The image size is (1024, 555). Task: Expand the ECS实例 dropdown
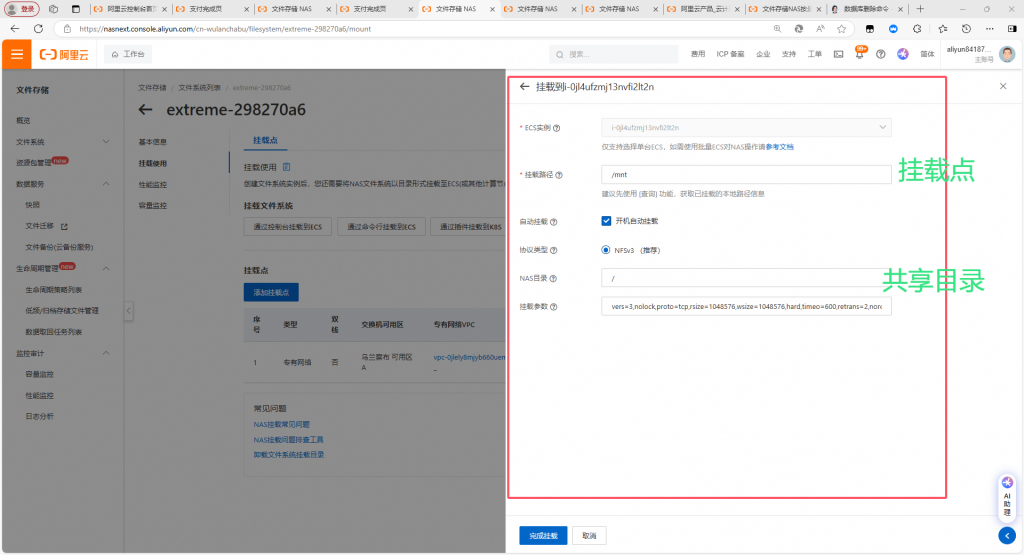[x=881, y=128]
